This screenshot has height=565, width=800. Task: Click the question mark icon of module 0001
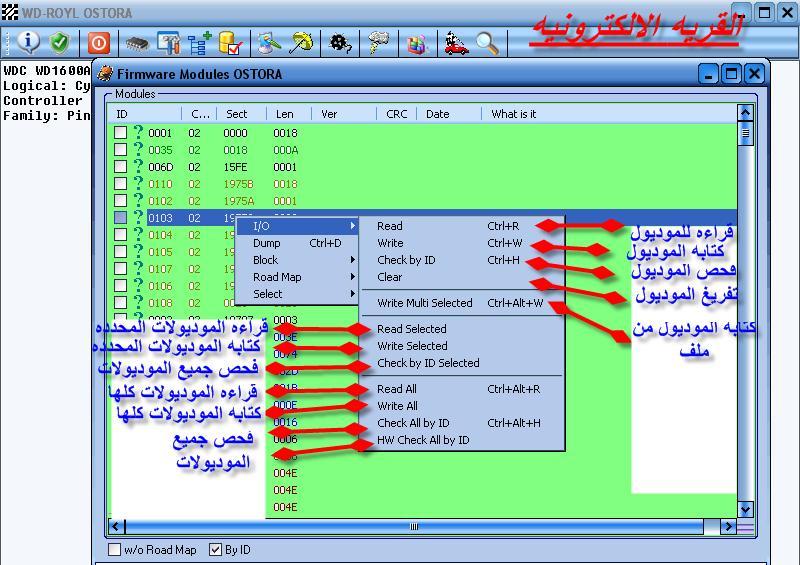pyautogui.click(x=138, y=132)
